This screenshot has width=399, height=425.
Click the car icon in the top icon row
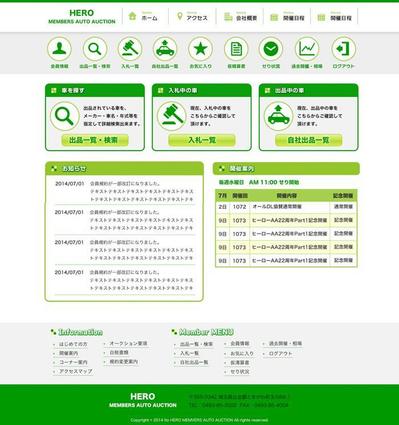coord(165,49)
